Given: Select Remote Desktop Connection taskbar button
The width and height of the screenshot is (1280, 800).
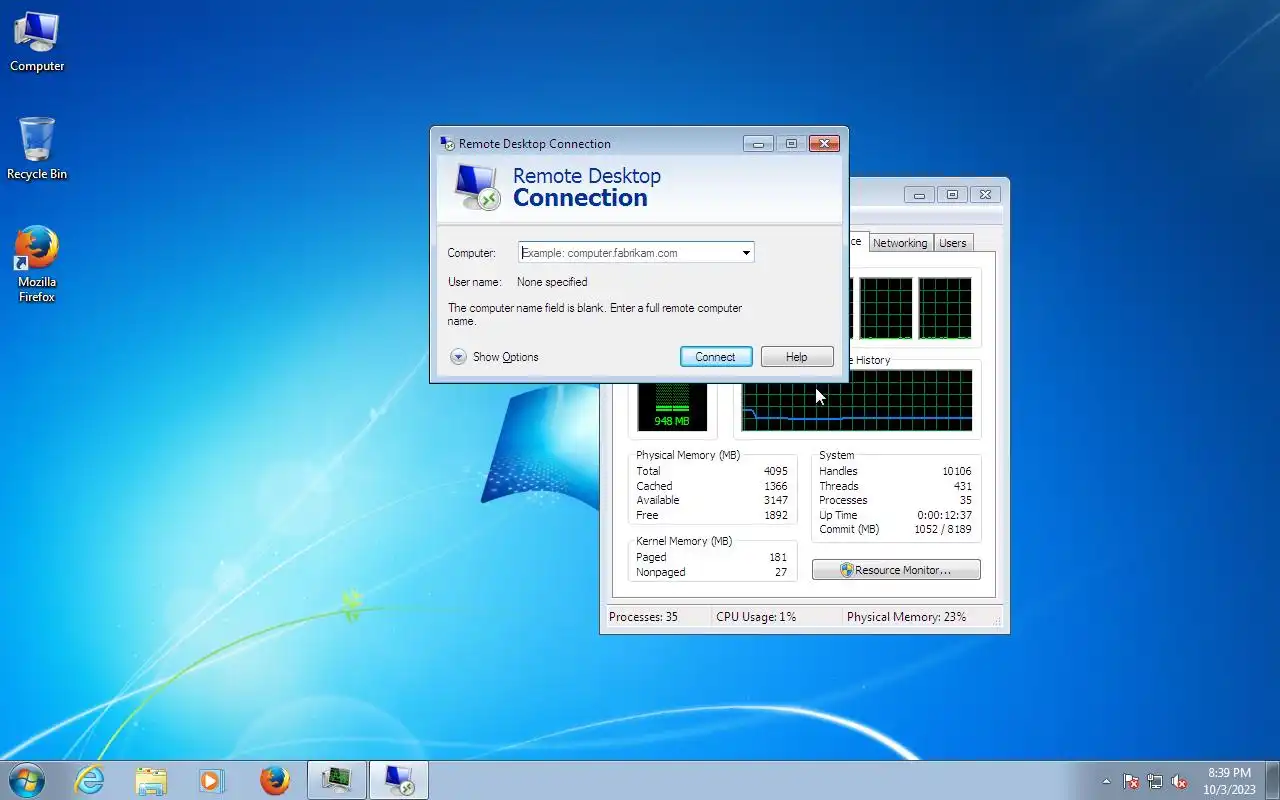Looking at the screenshot, I should 399,780.
